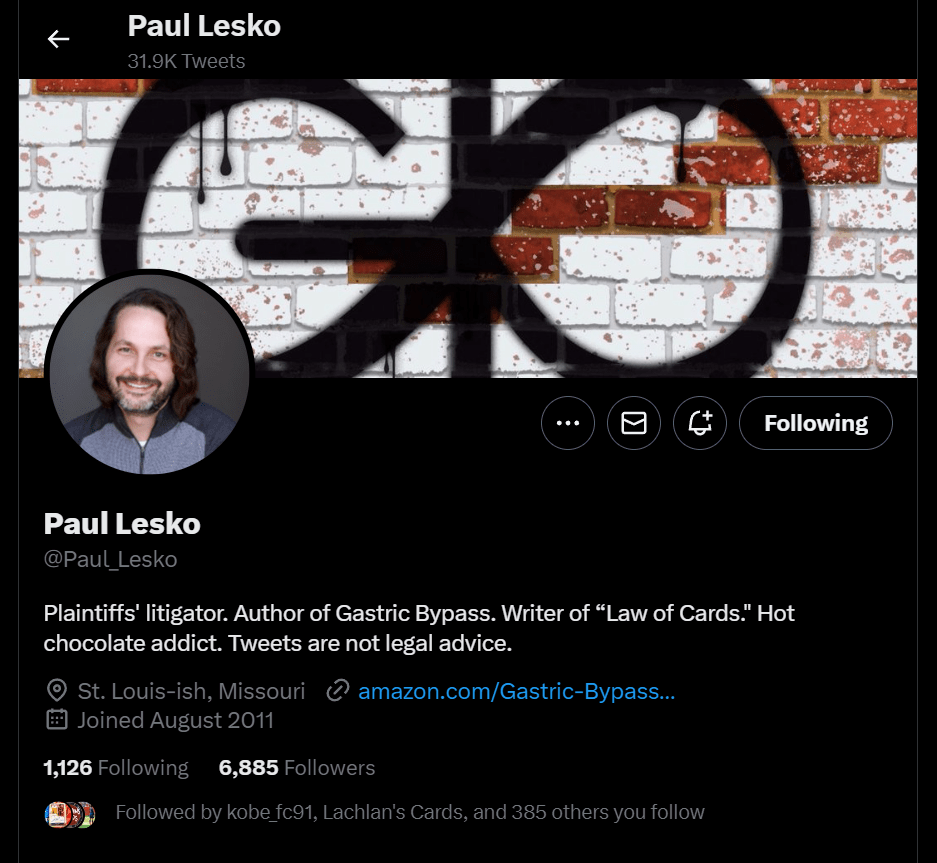This screenshot has height=863, width=937.
Task: Click the Paul Lesko title in top header
Action: 204,26
